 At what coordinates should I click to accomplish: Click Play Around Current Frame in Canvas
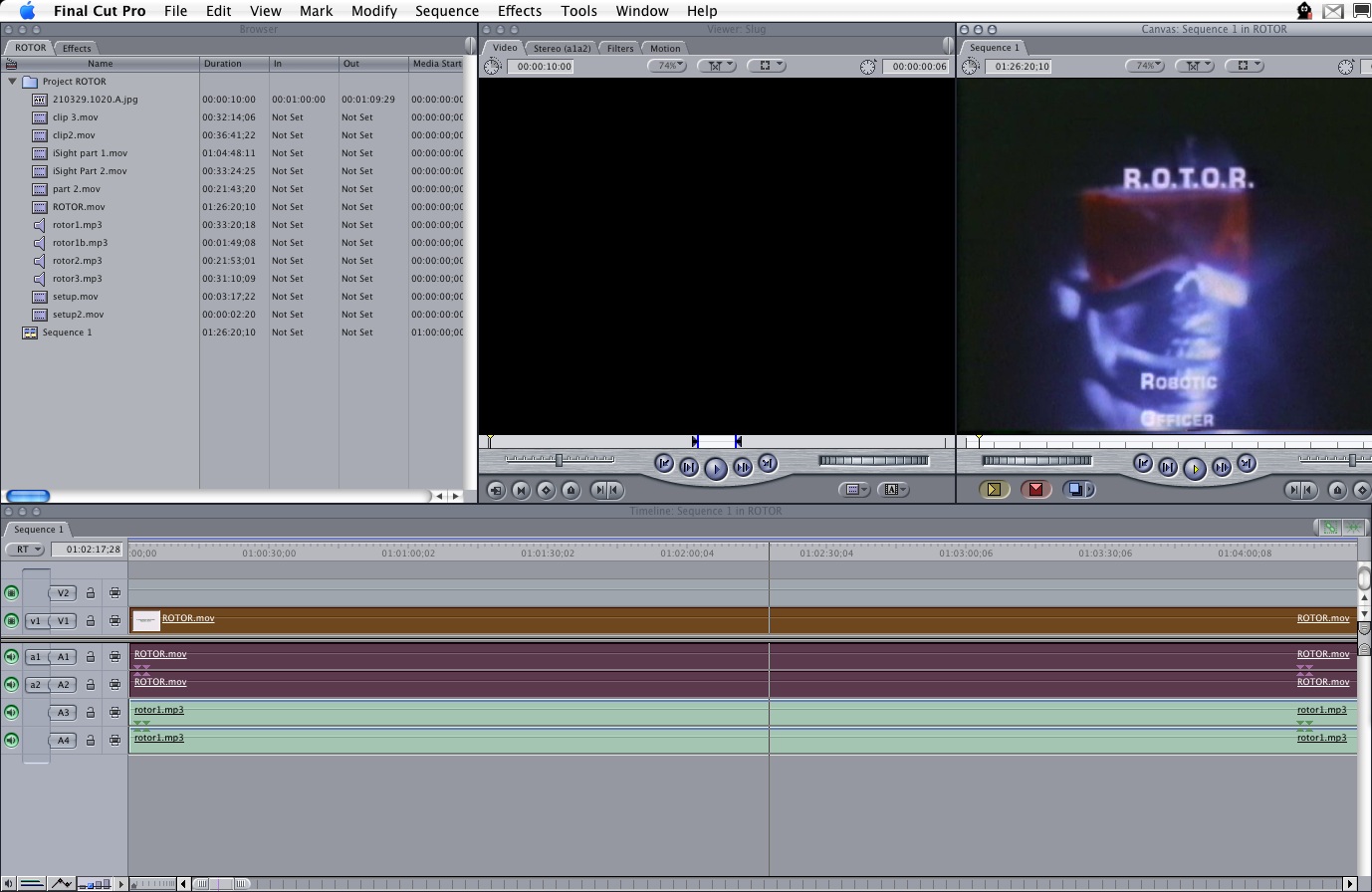(1222, 466)
